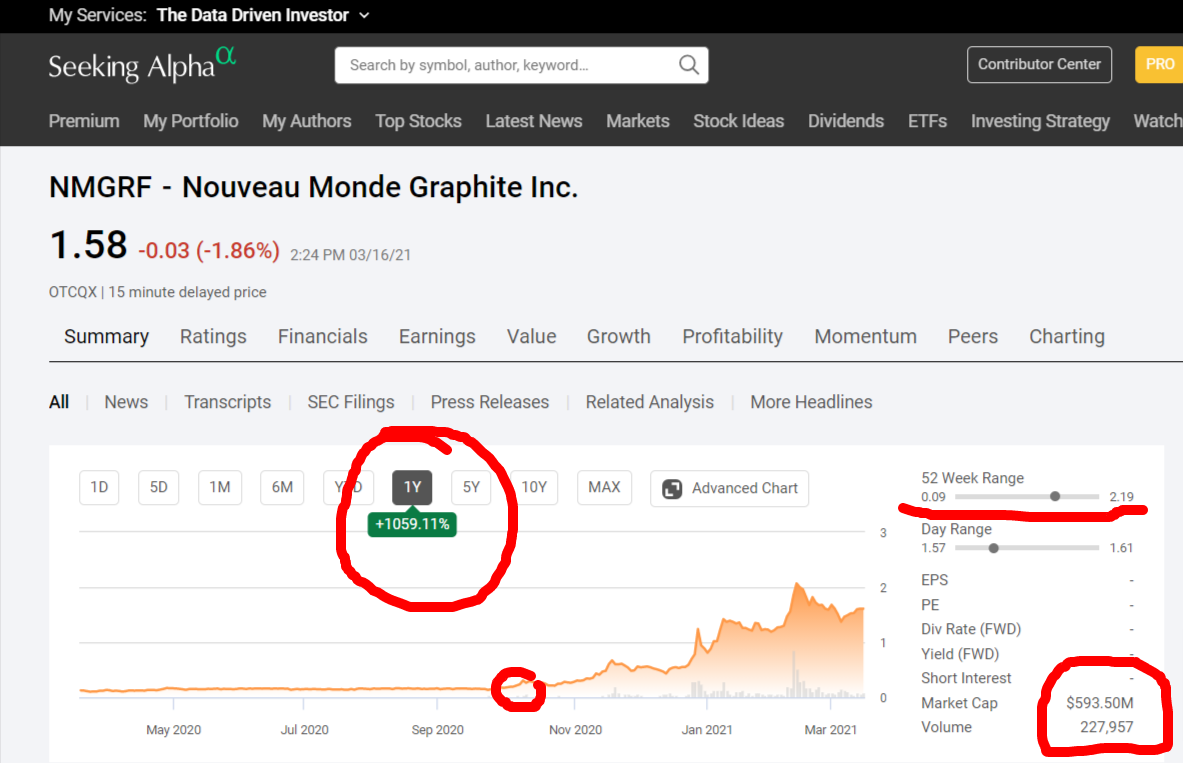Click the 52 Week Range slider marker

coord(1055,497)
